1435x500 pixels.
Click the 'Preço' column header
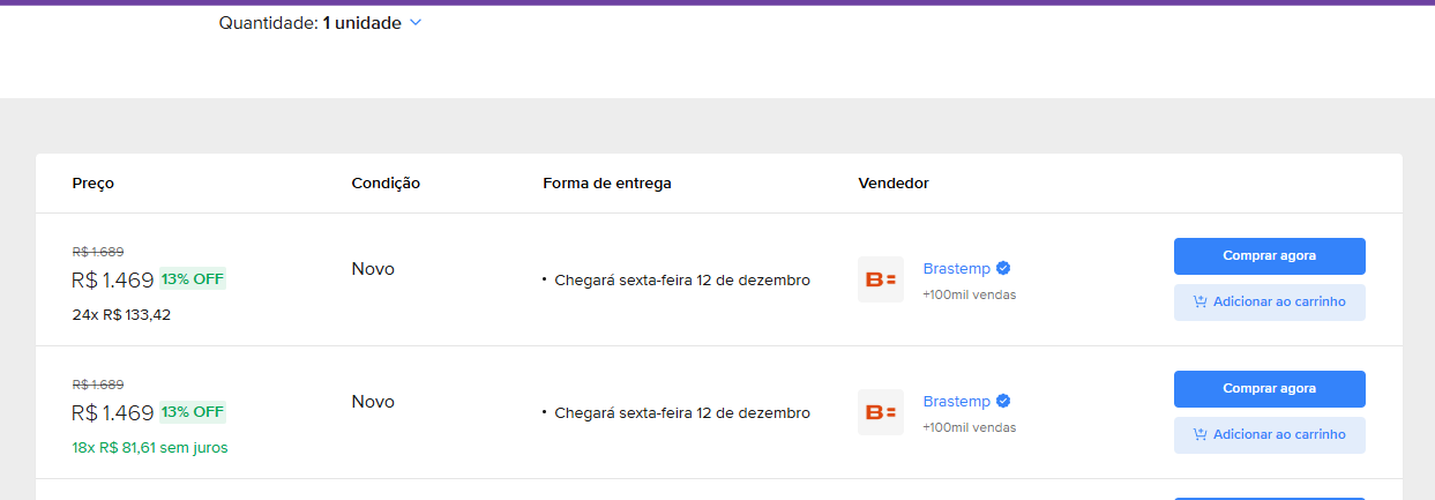93,184
